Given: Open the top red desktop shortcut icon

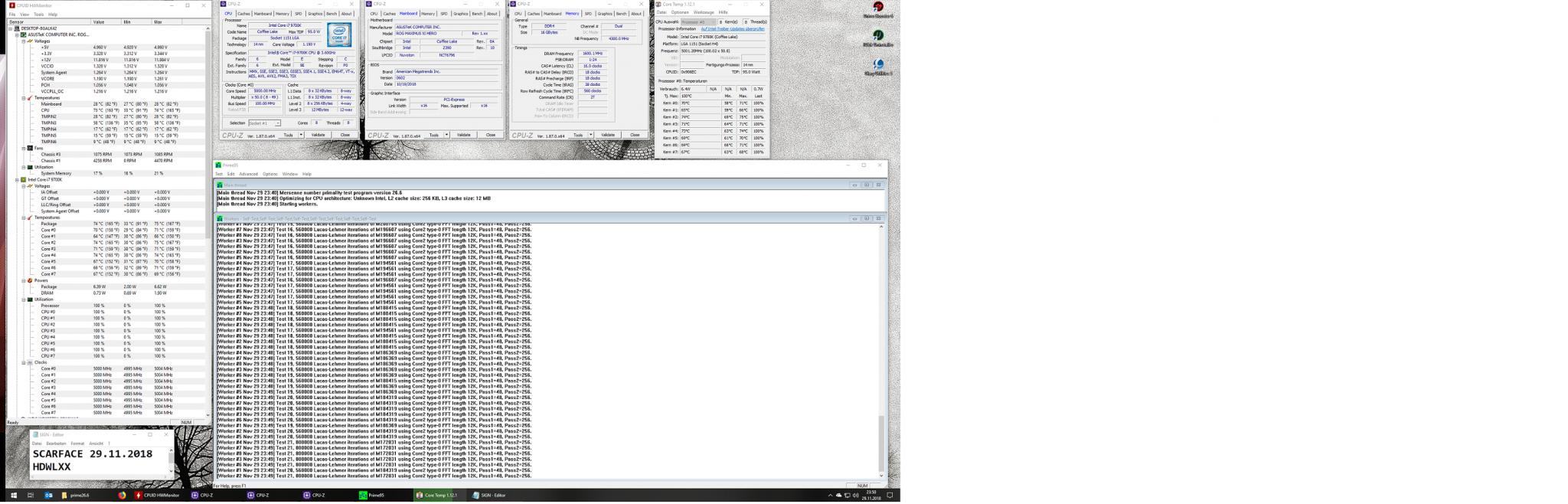Looking at the screenshot, I should pyautogui.click(x=878, y=8).
